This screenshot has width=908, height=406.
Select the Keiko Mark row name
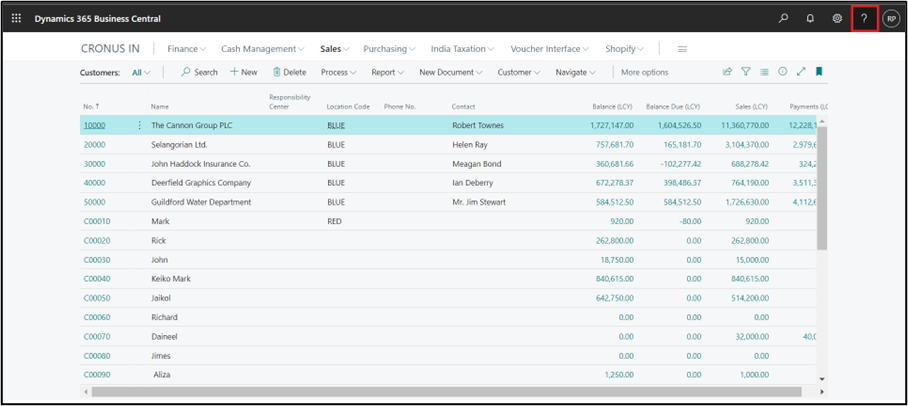[x=171, y=279]
